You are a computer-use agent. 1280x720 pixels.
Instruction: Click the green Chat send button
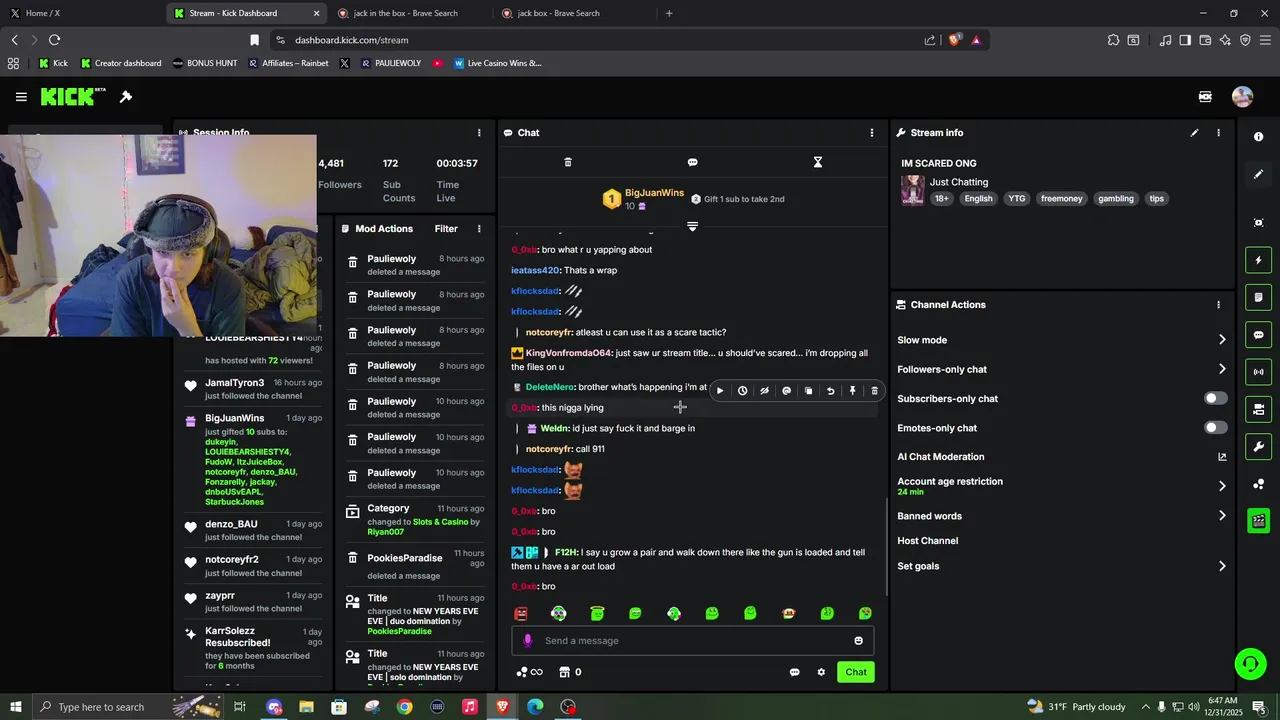[856, 672]
